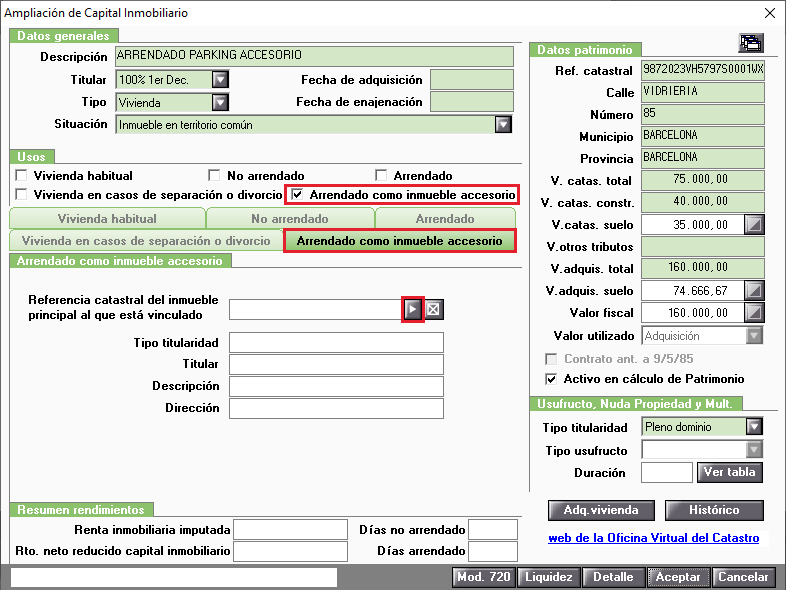Click the Adq.vivienda button
The width and height of the screenshot is (786, 590).
(x=601, y=510)
